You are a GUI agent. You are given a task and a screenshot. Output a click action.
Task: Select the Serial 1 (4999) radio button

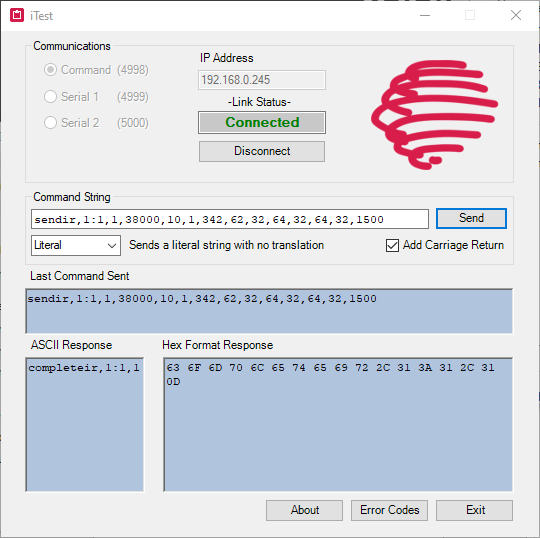pos(50,97)
